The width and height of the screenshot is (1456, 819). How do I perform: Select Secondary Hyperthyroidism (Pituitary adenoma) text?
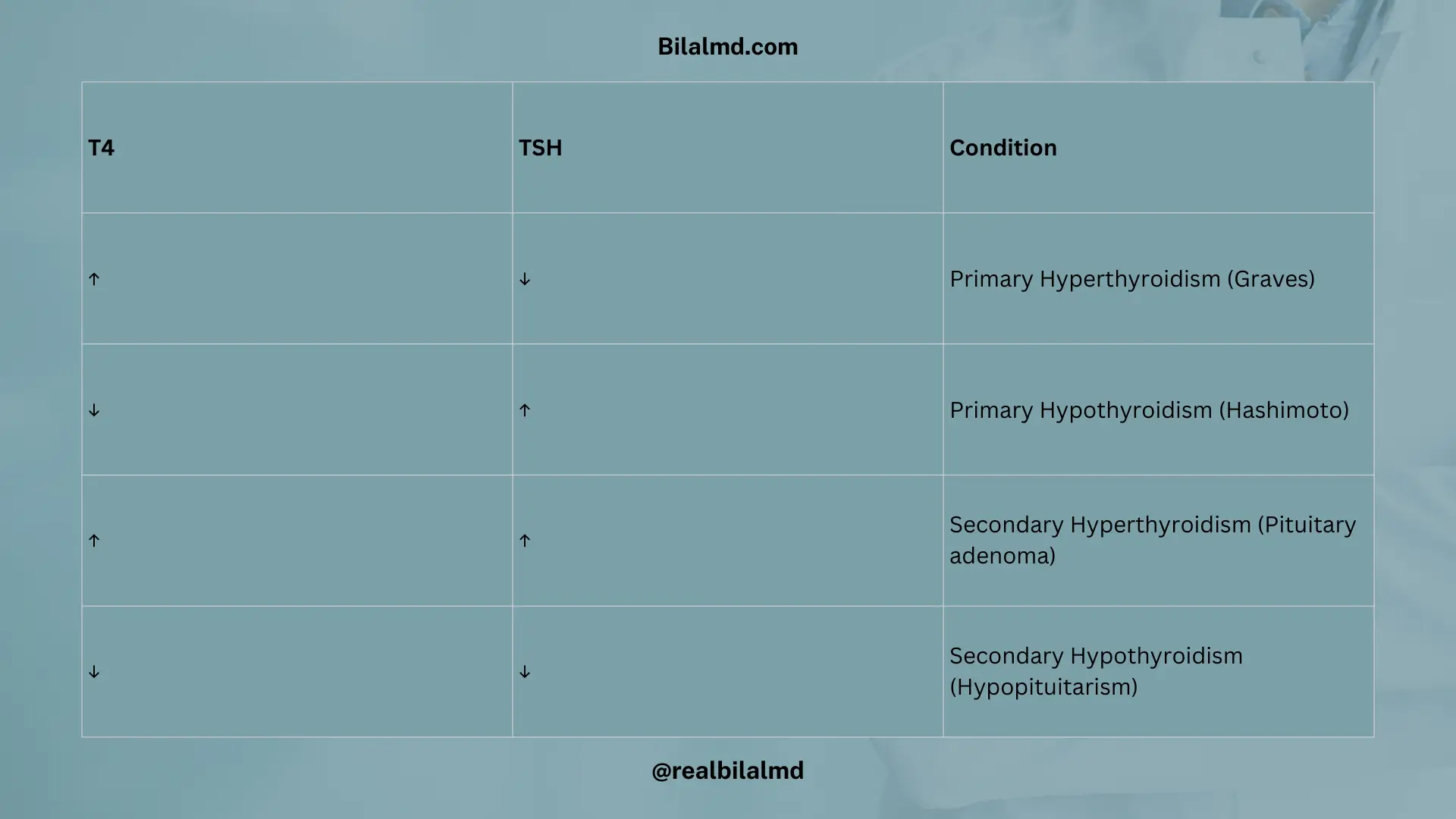pyautogui.click(x=1153, y=540)
